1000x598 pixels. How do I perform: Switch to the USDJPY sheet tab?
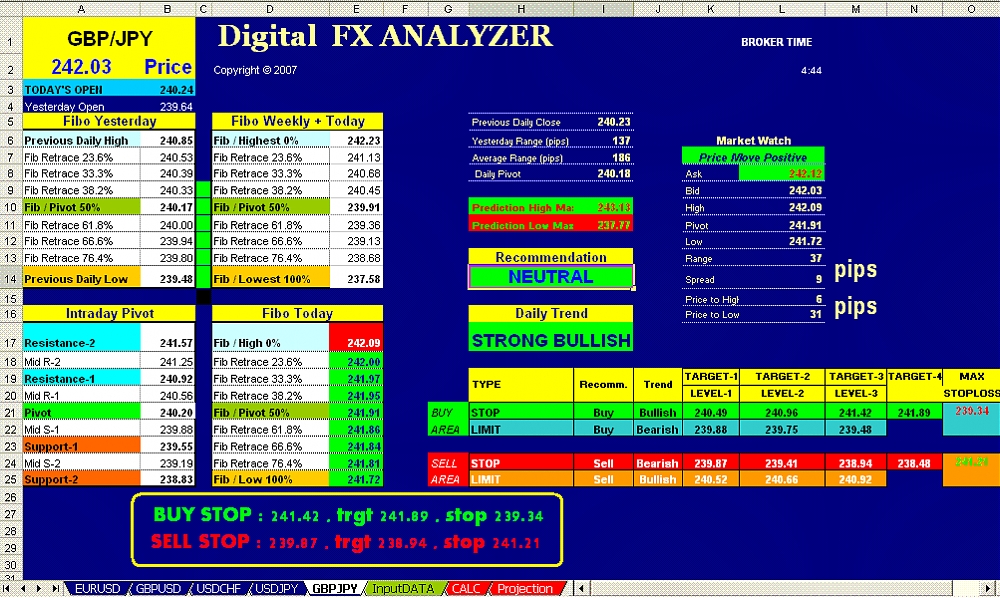(x=277, y=589)
